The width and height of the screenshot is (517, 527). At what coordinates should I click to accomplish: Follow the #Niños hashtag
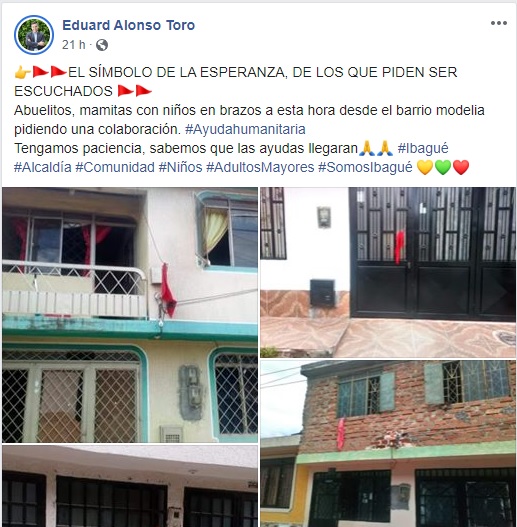[x=181, y=167]
